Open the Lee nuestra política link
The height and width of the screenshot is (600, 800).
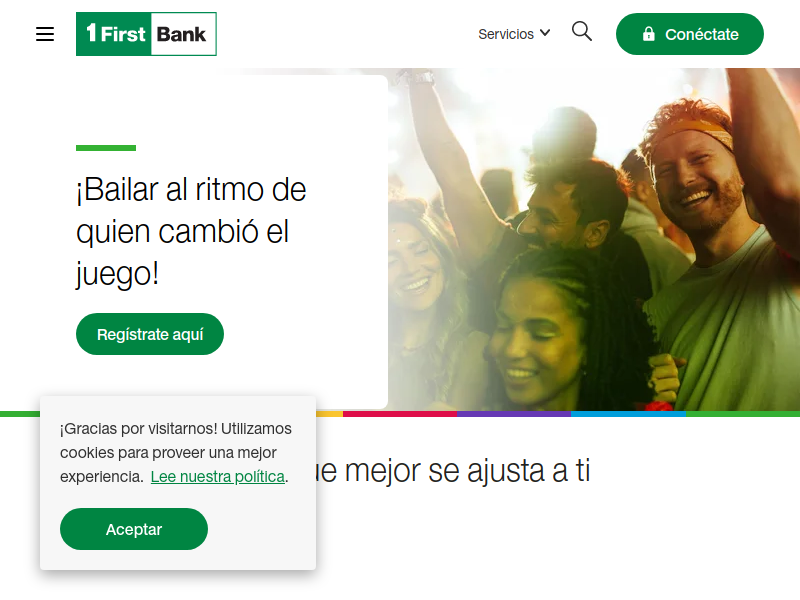(218, 477)
